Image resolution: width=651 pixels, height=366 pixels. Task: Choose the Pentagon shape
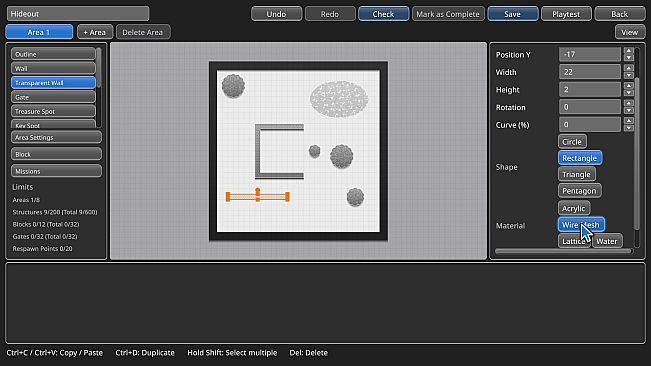tap(580, 191)
